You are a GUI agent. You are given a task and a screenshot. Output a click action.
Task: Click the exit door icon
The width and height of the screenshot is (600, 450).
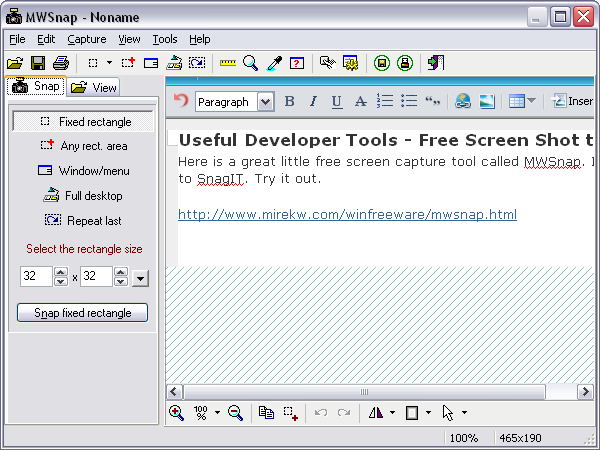coord(436,63)
